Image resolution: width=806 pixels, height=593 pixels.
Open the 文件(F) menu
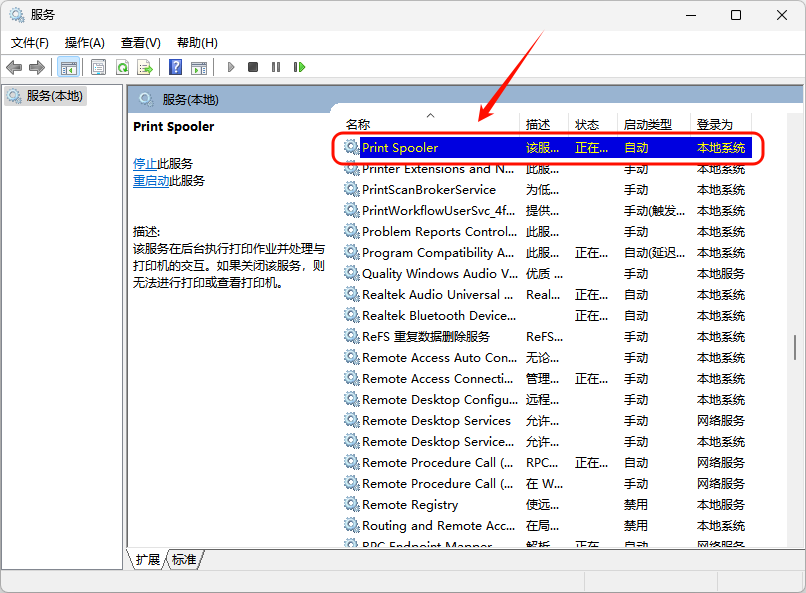click(x=30, y=43)
